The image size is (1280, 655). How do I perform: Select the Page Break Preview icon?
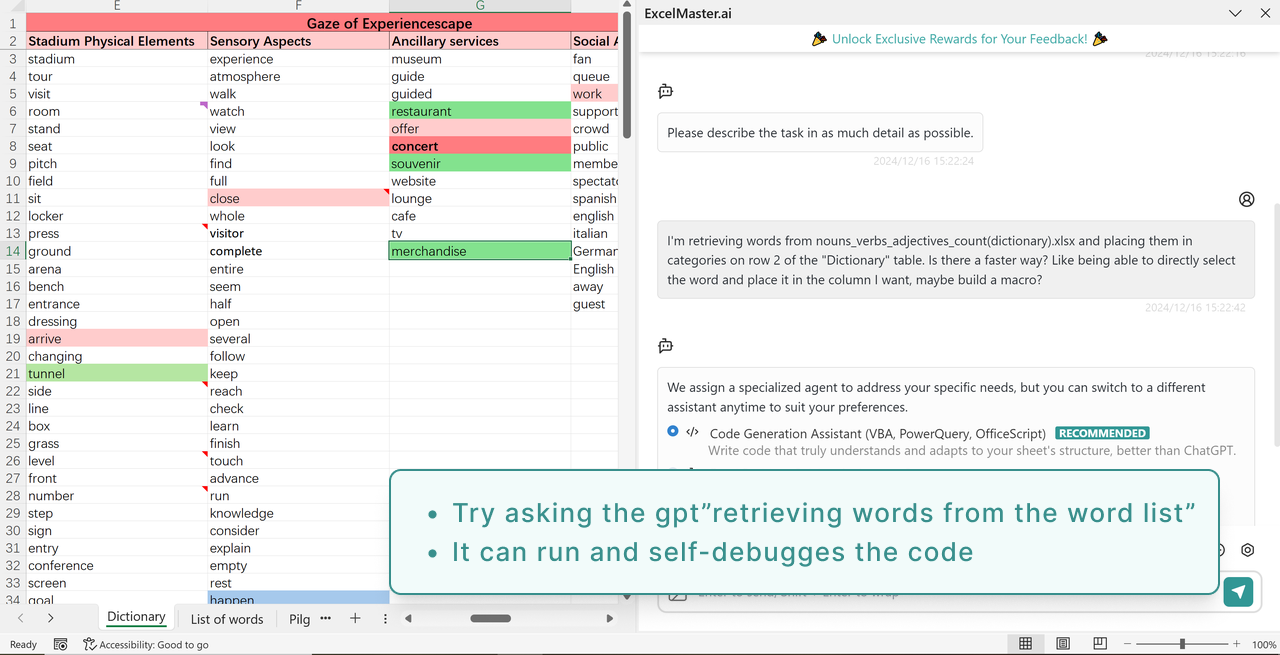tap(1100, 643)
